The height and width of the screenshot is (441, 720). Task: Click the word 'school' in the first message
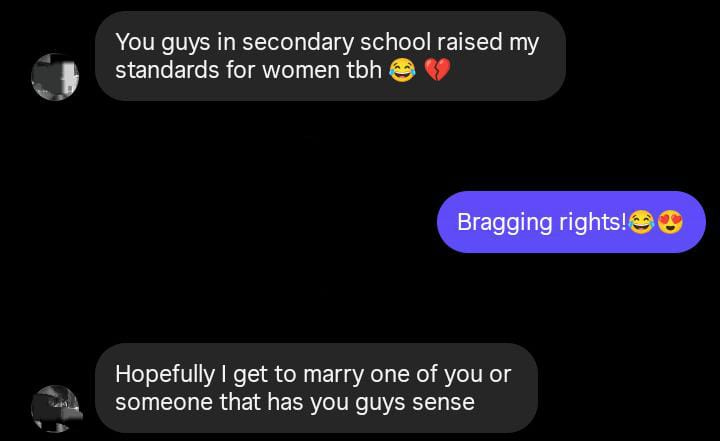click(395, 42)
